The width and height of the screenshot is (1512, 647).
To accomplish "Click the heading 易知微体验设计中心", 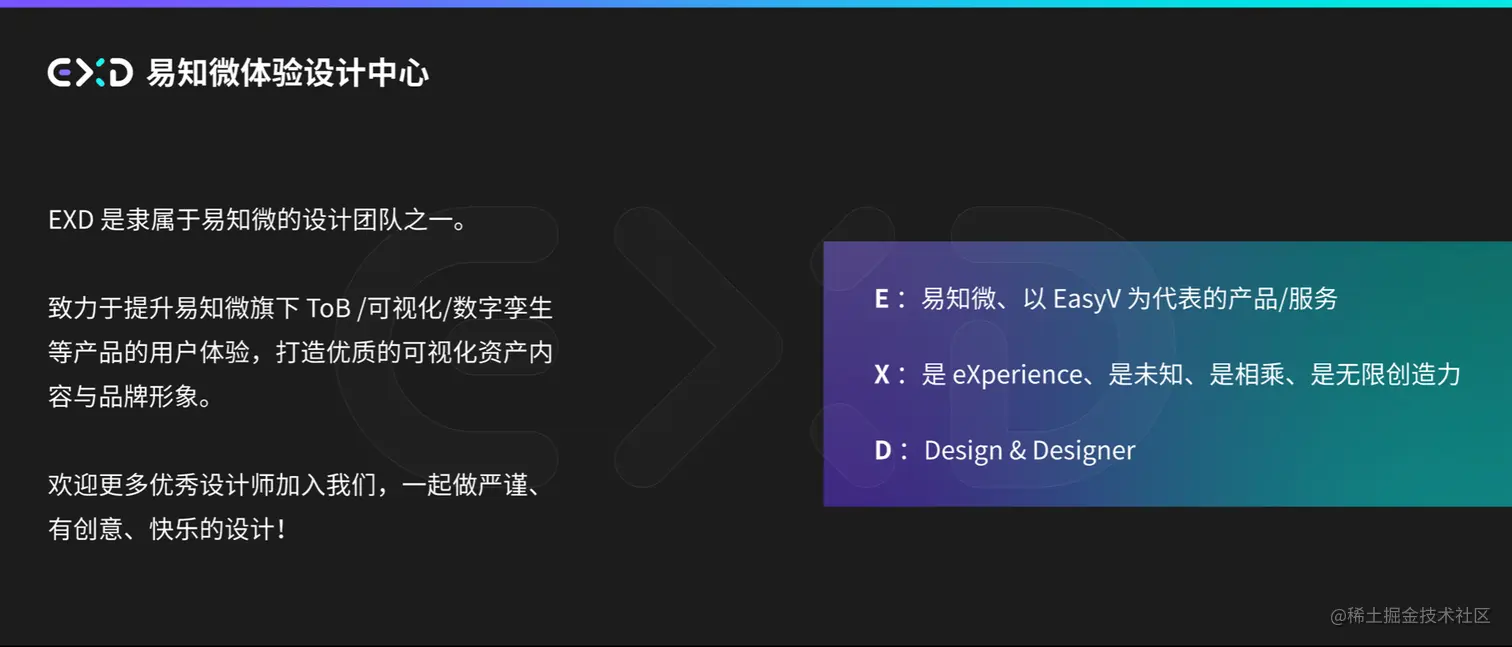I will click(x=288, y=73).
